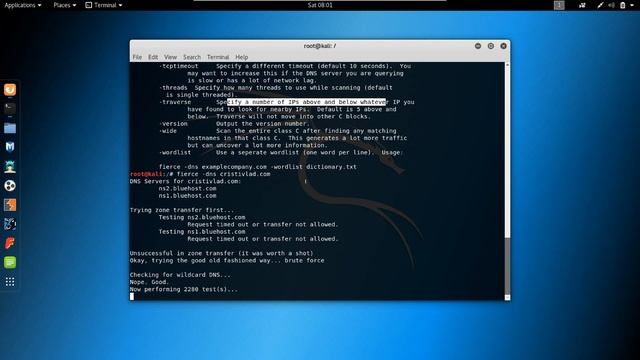This screenshot has height=360, width=640.
Task: Open the volume indicator
Action: coord(611,5)
